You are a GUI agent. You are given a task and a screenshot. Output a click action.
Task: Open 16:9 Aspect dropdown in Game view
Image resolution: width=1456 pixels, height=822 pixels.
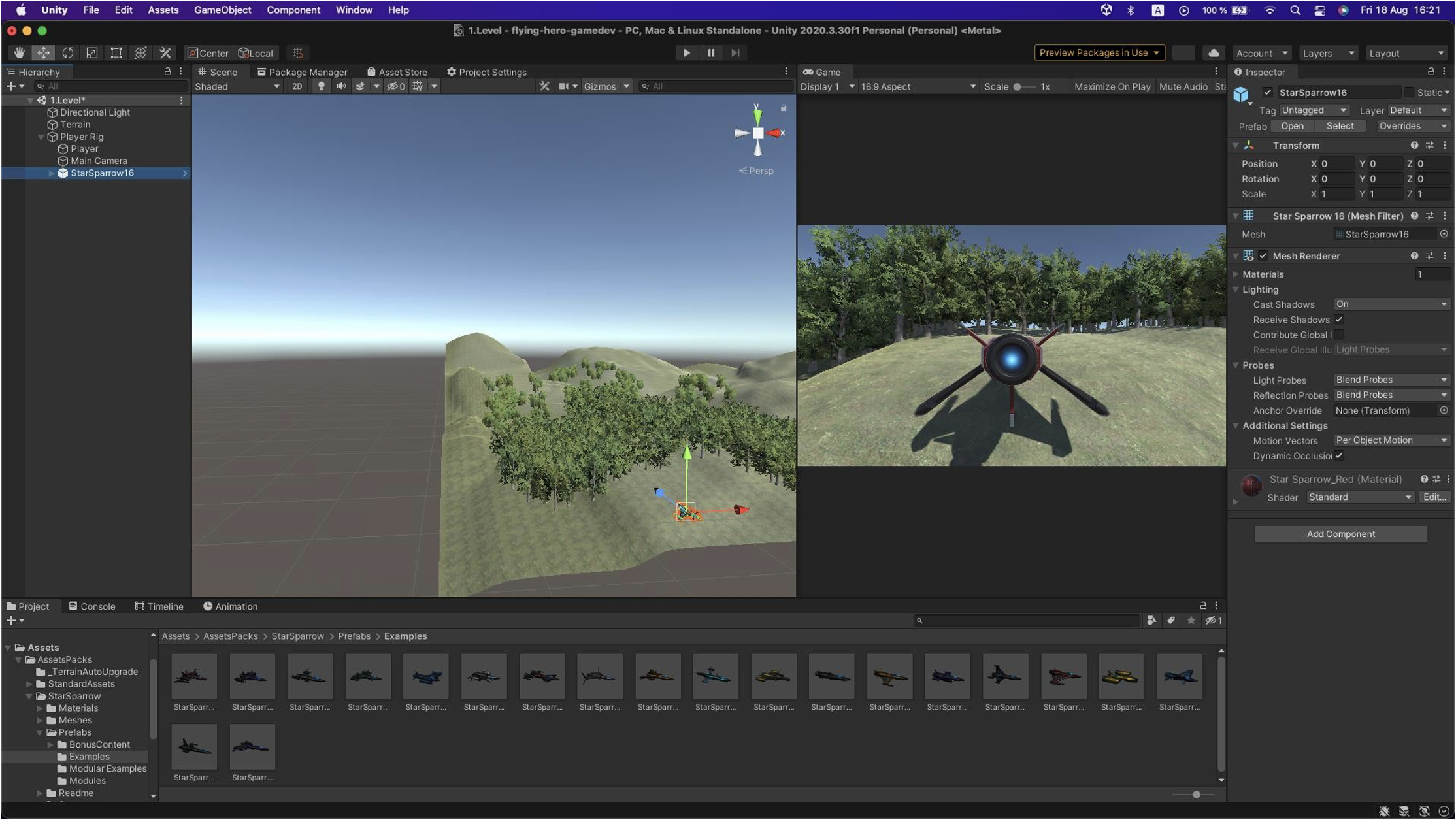(918, 86)
